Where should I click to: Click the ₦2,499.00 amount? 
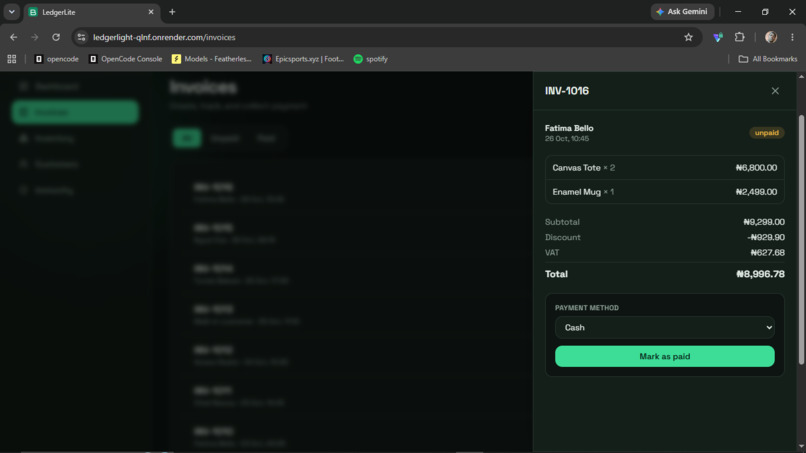pos(756,192)
